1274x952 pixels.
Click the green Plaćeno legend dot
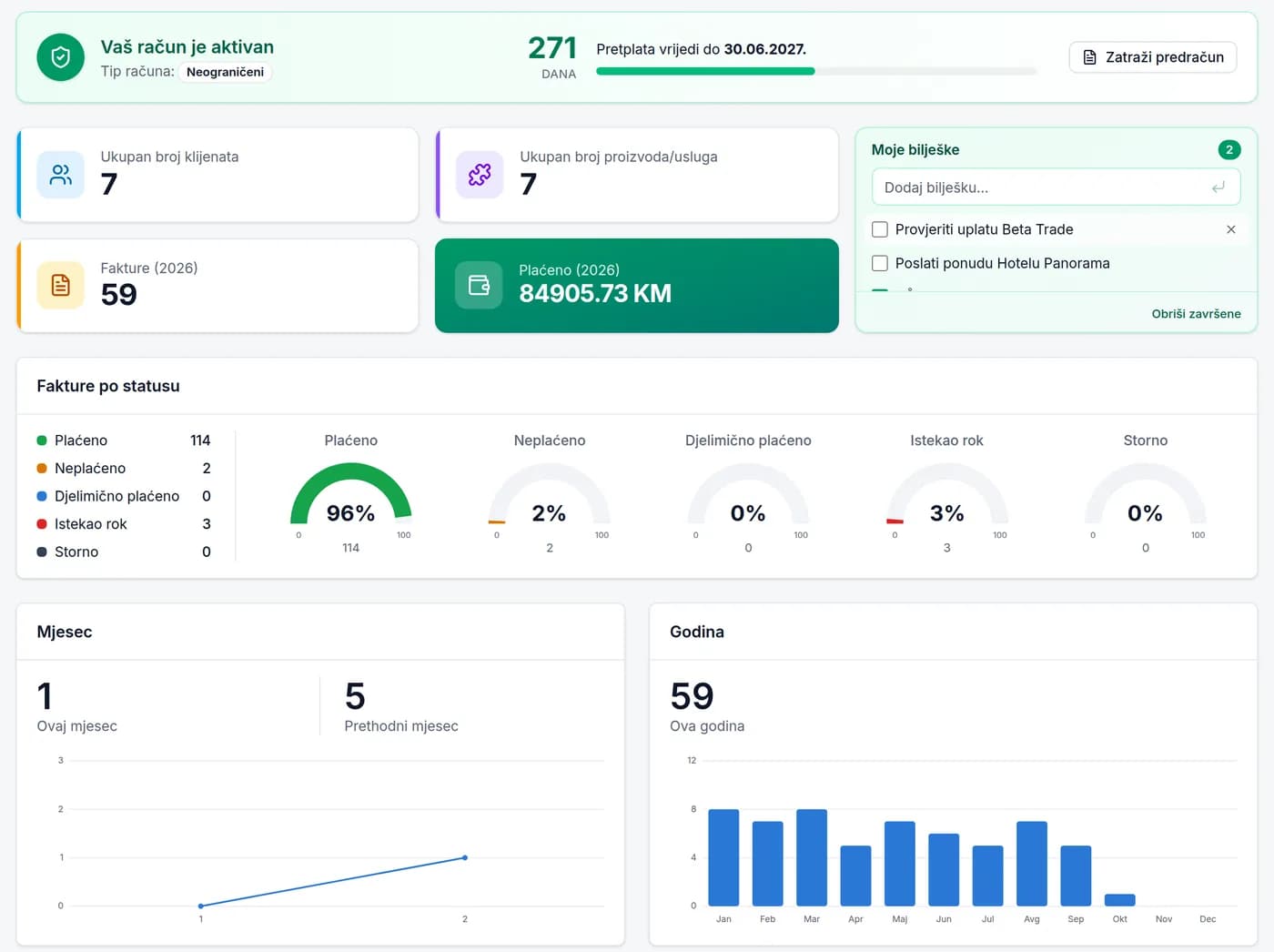pos(42,441)
